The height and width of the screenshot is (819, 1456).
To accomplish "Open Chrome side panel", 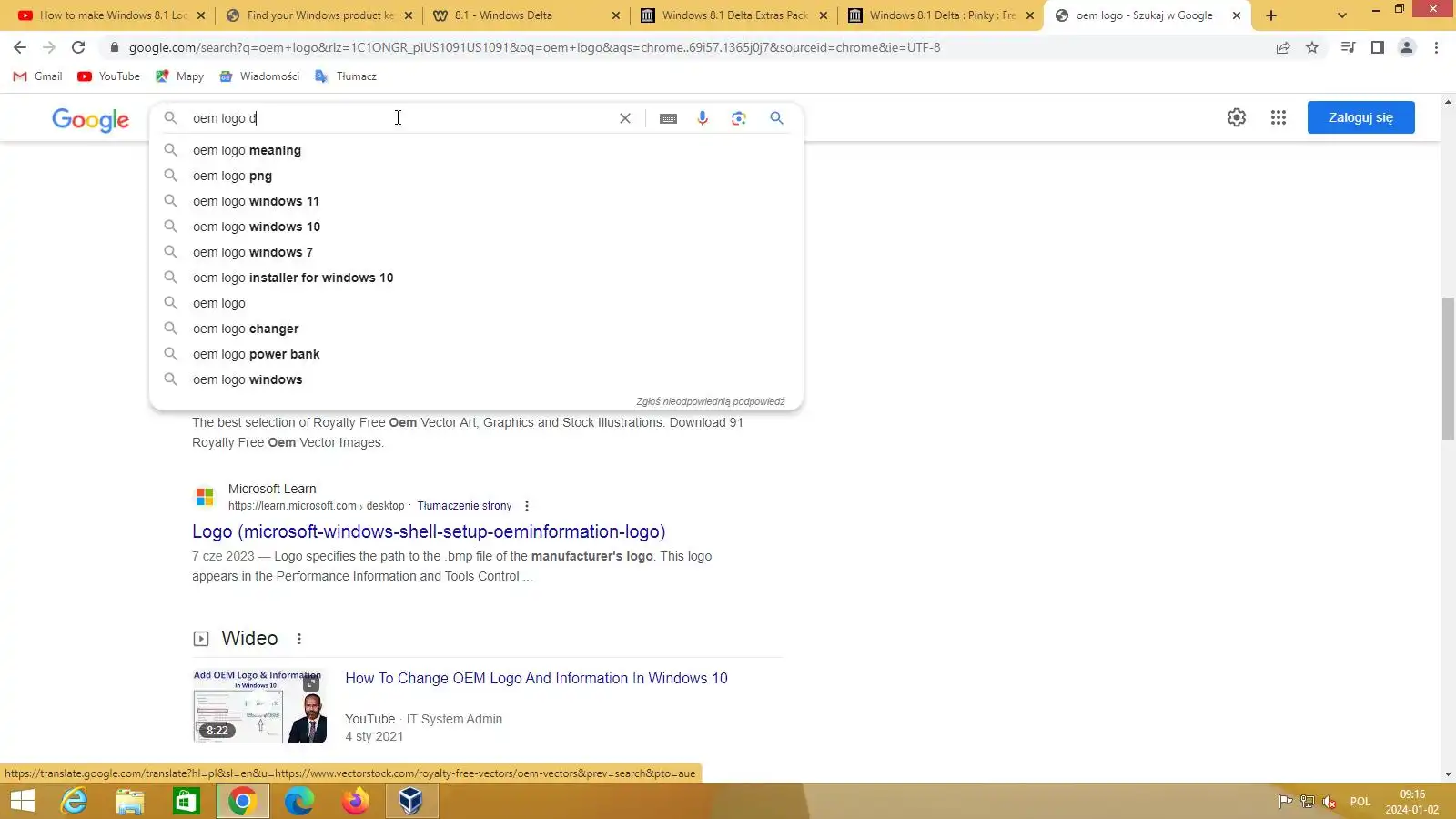I will [1378, 47].
